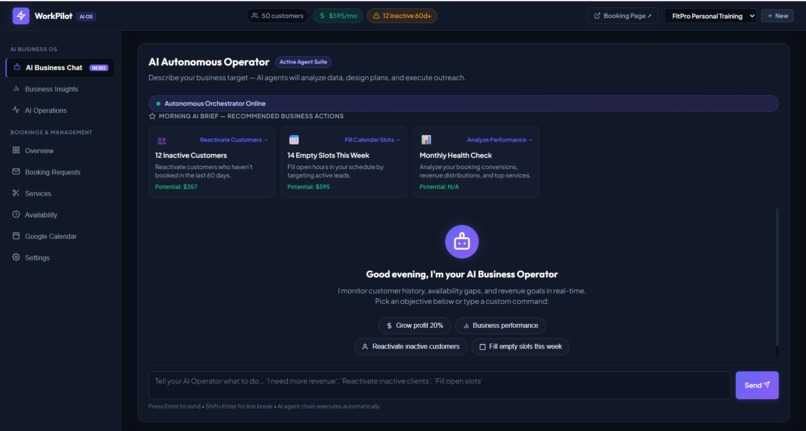Open AI Business Chat in sidebar
Screen dimensions: 806x431
[x=60, y=67]
